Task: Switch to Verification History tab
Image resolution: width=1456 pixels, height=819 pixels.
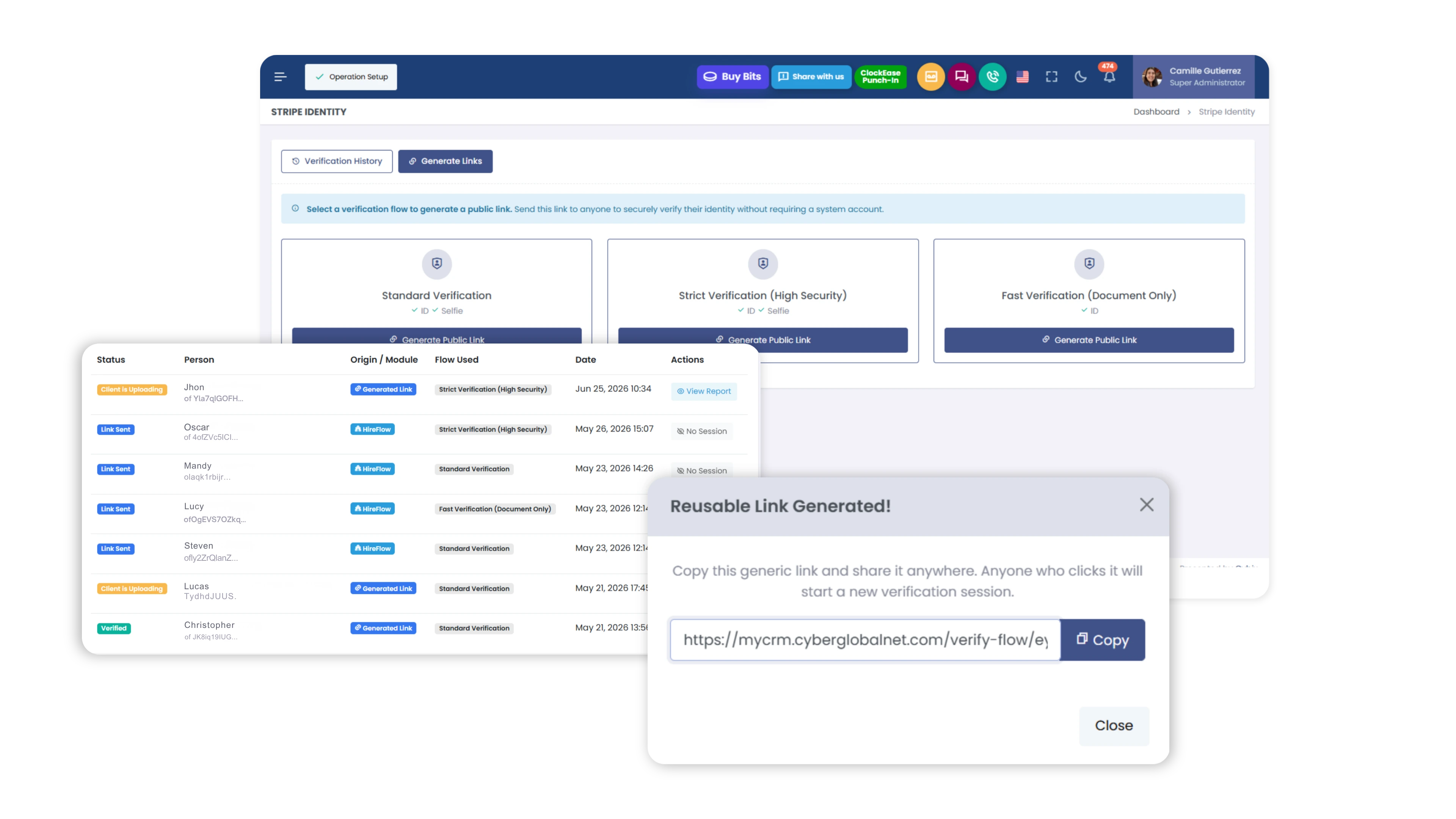Action: [337, 161]
